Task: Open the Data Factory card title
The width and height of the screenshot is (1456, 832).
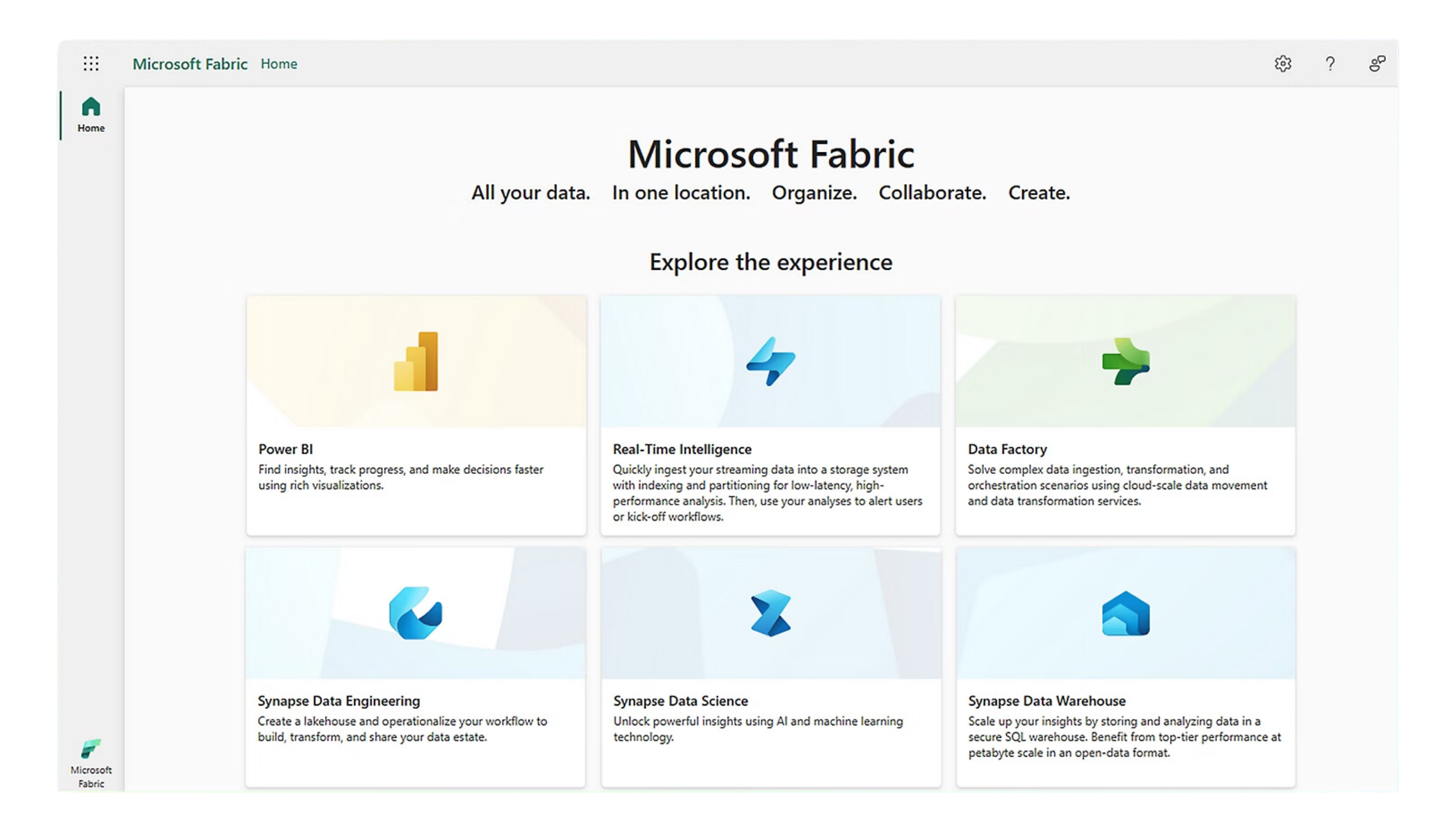Action: pos(1007,449)
